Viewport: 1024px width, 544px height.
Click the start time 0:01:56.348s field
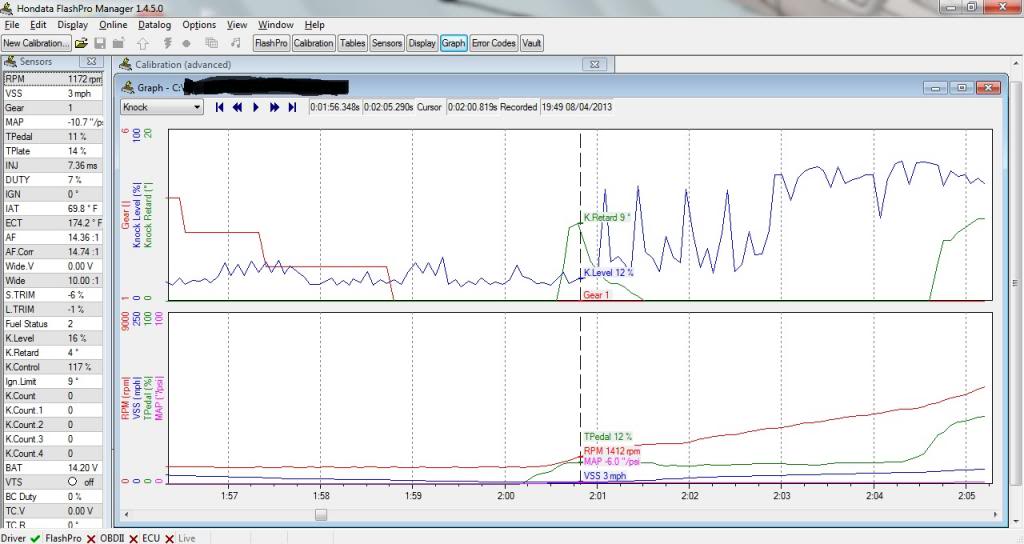pos(335,107)
